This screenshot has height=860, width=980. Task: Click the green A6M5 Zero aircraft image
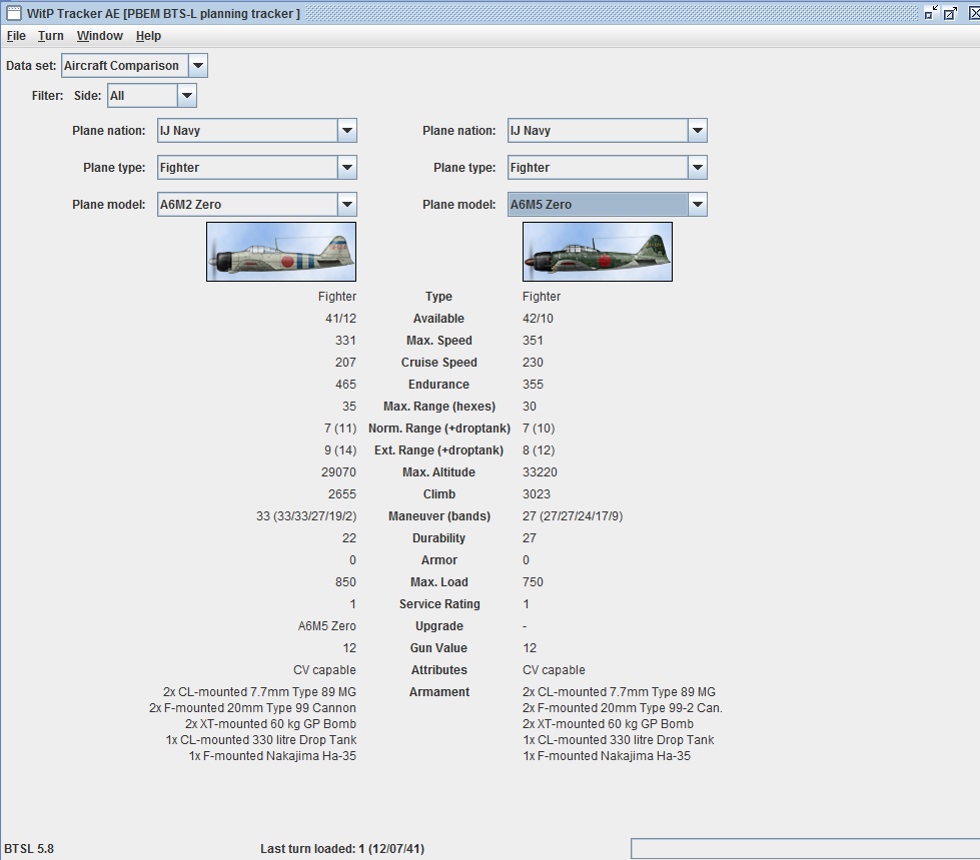coord(598,252)
